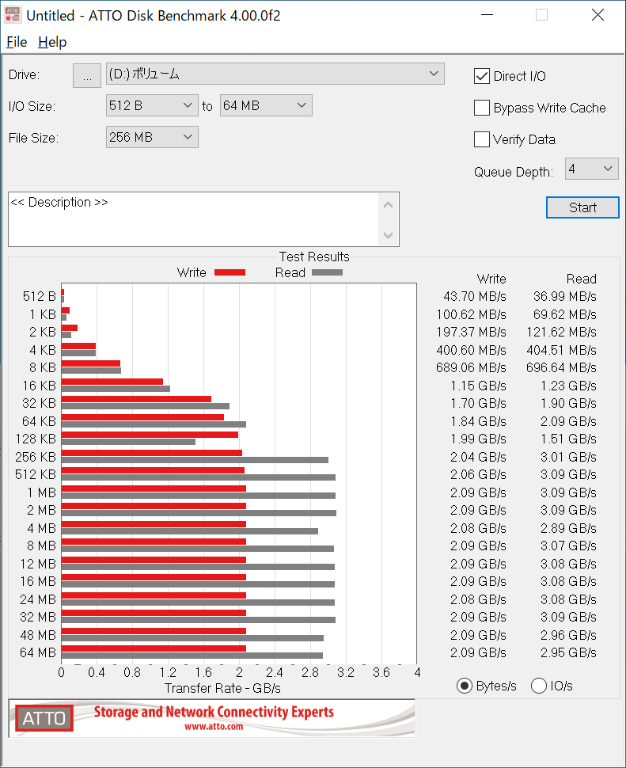This screenshot has height=768, width=626.
Task: Click the Transfer Rate - GB/s axis label
Action: click(x=222, y=689)
